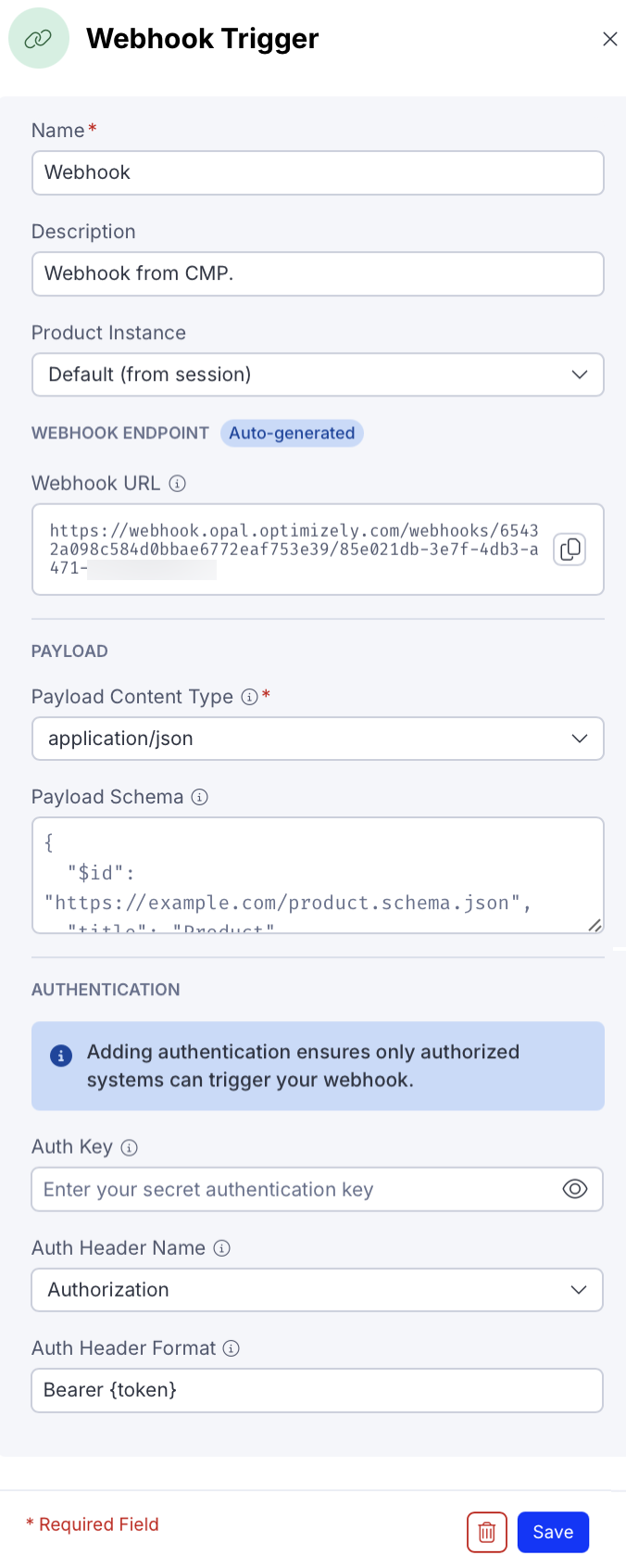Close the Webhook Trigger panel
The height and width of the screenshot is (1568, 626).
pyautogui.click(x=609, y=39)
